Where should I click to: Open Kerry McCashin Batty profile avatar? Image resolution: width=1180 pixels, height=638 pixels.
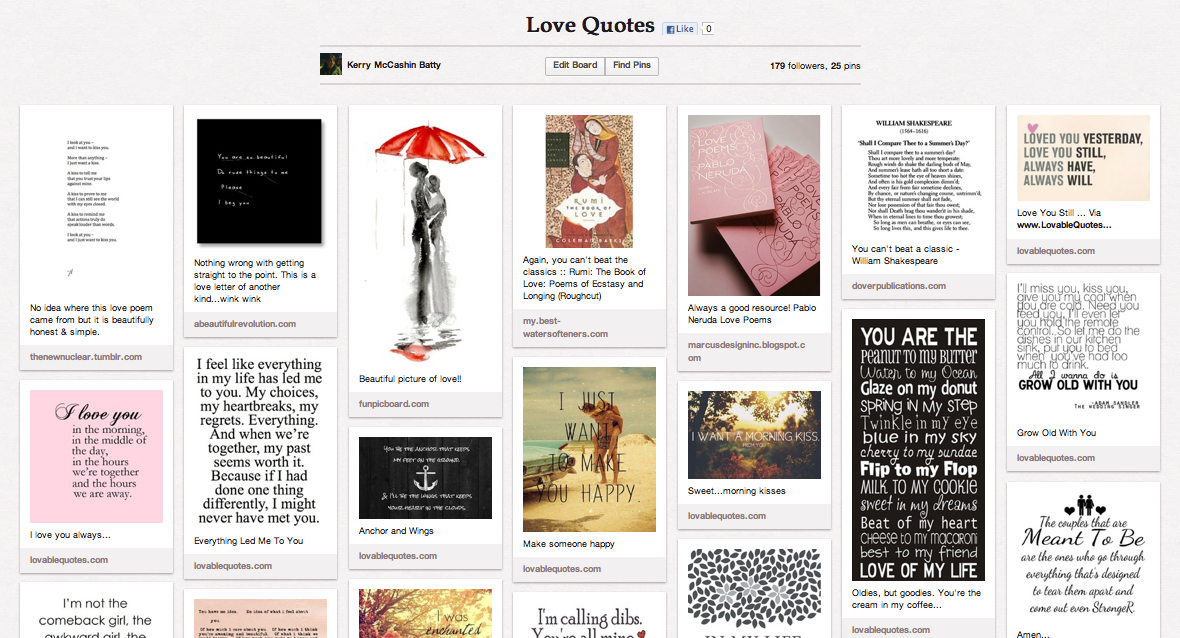pos(330,65)
